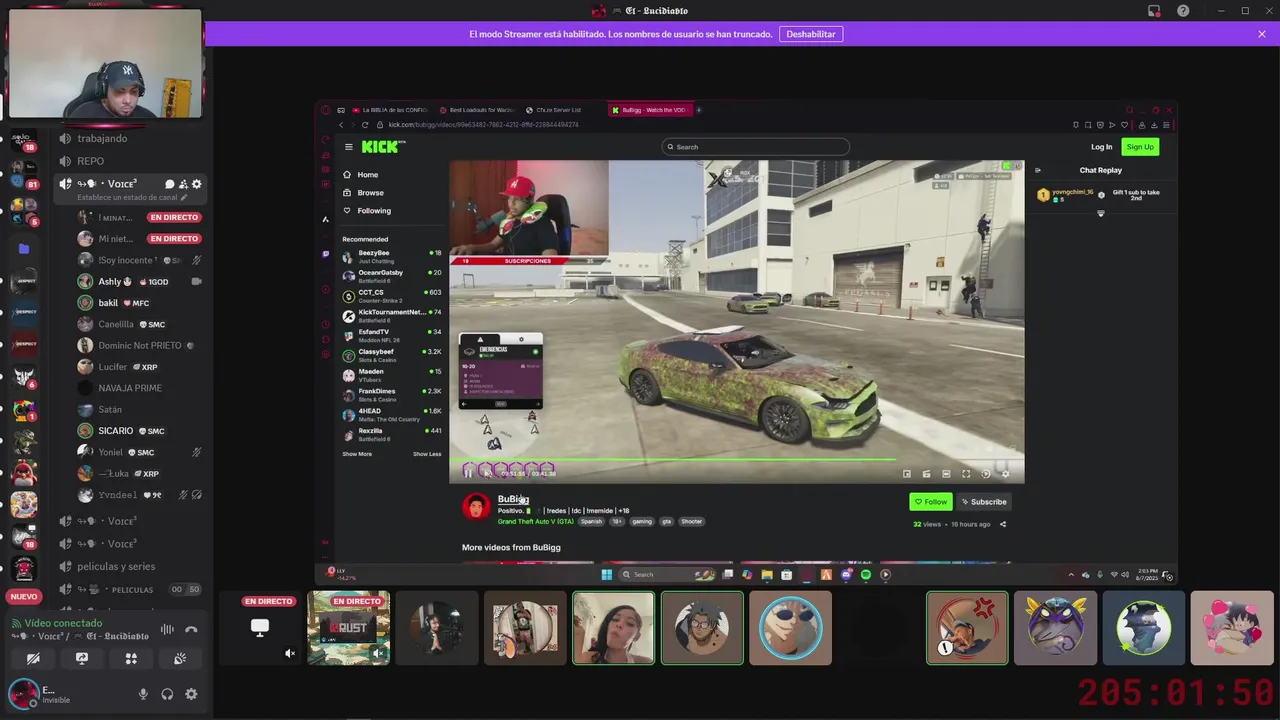
Task: Toggle headphones deafen in user panel
Action: (x=167, y=694)
